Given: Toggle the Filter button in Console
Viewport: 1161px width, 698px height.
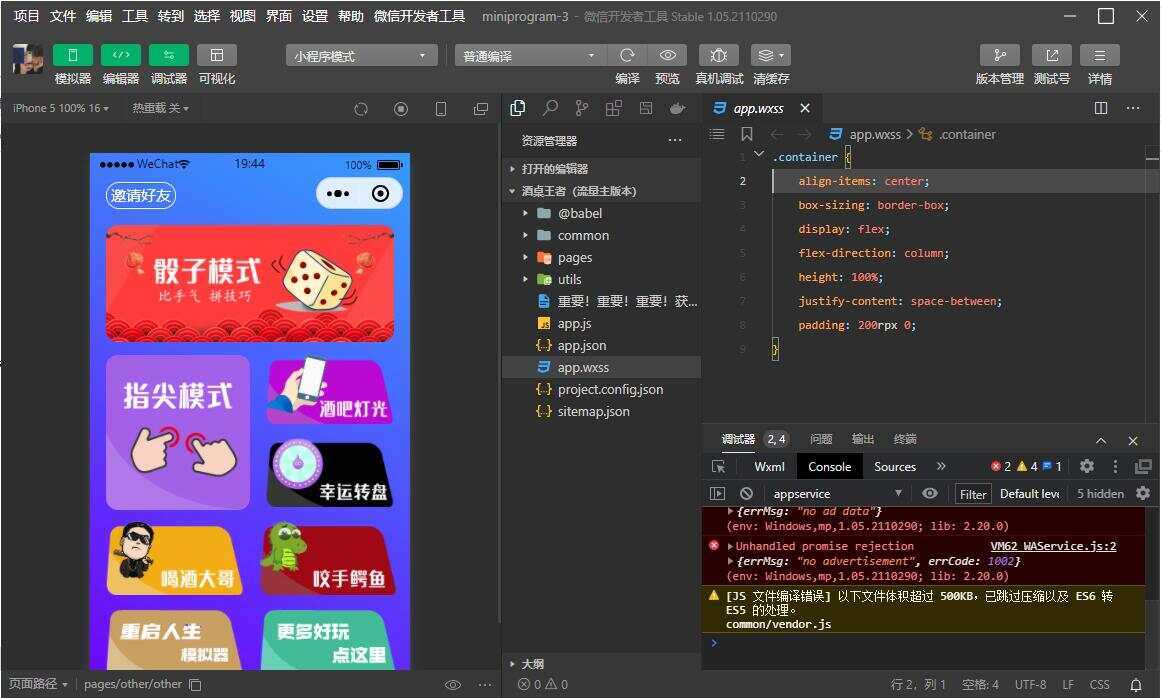Looking at the screenshot, I should (972, 493).
